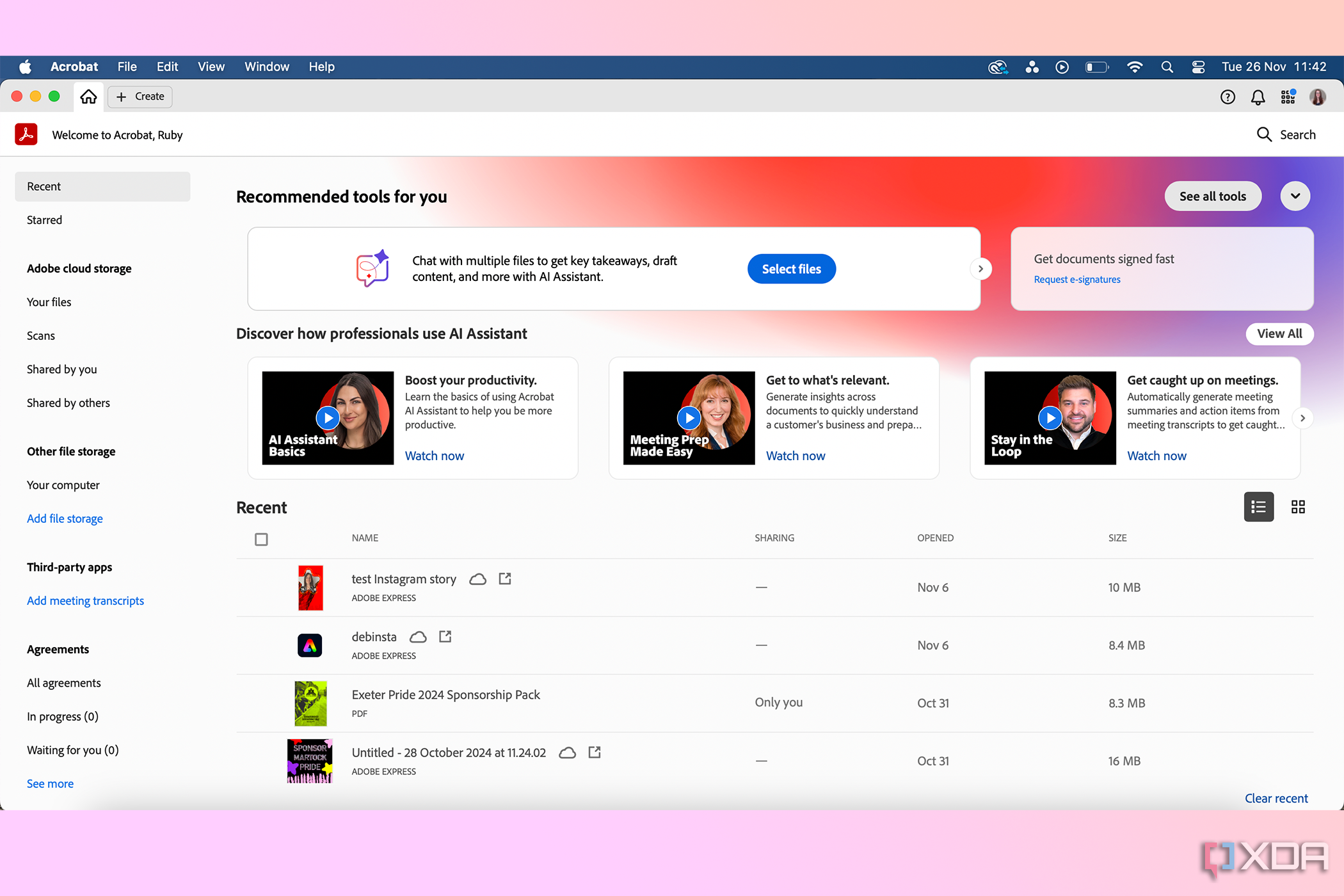Open debinsta via external link icon
The height and width of the screenshot is (896, 1344).
click(445, 636)
